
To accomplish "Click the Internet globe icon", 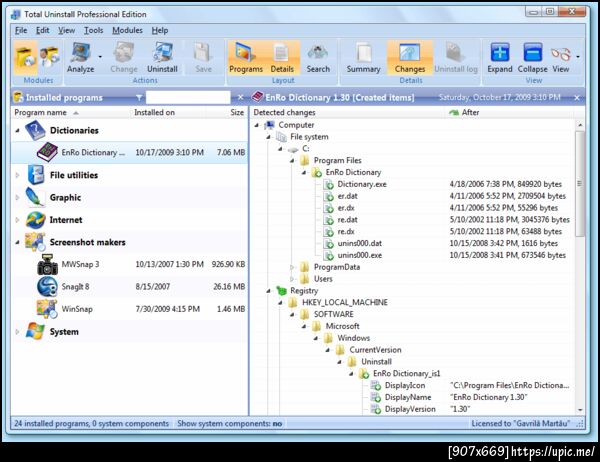I will [36, 220].
